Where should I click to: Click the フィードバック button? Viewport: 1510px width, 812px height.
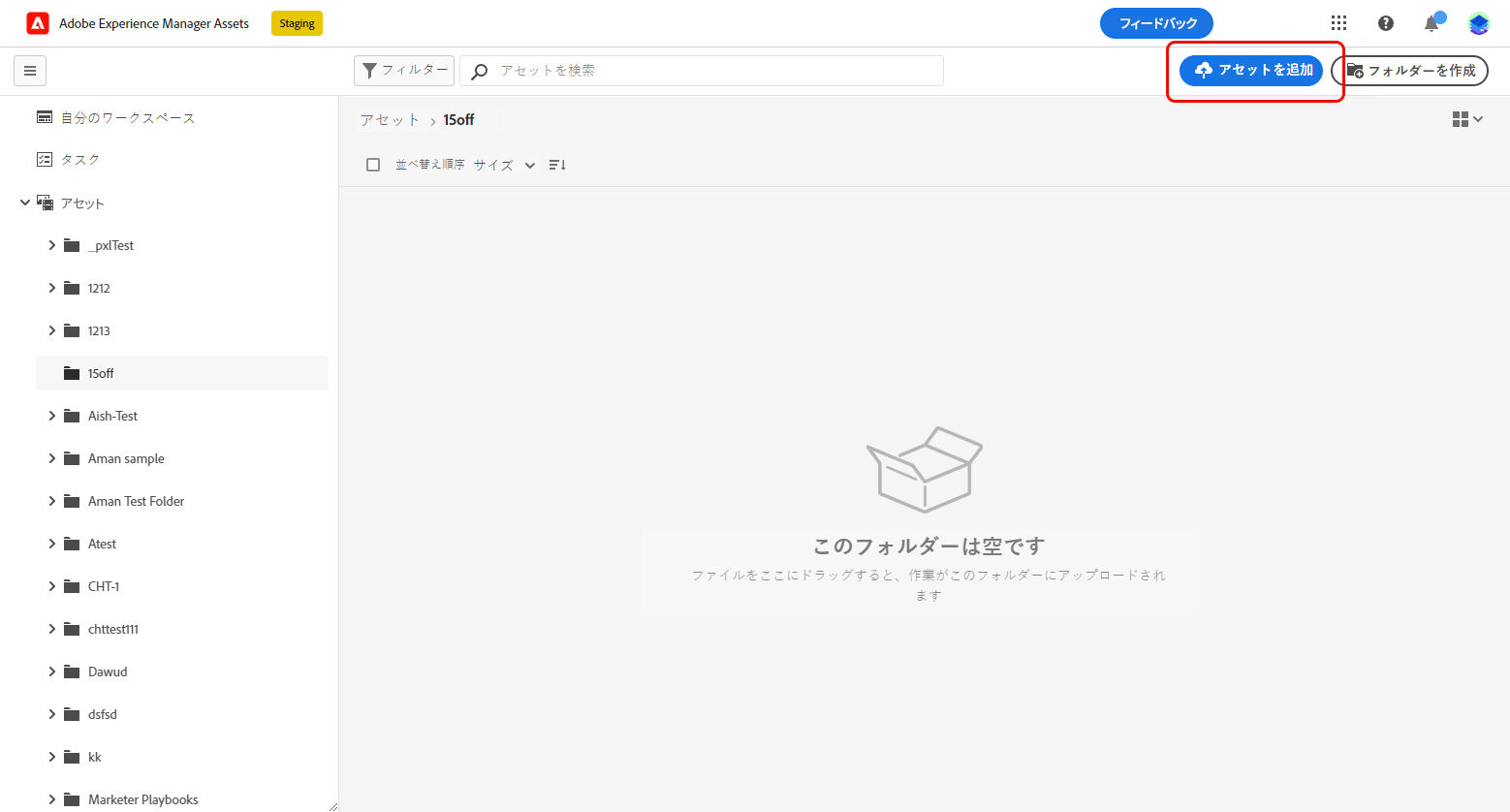pos(1156,23)
